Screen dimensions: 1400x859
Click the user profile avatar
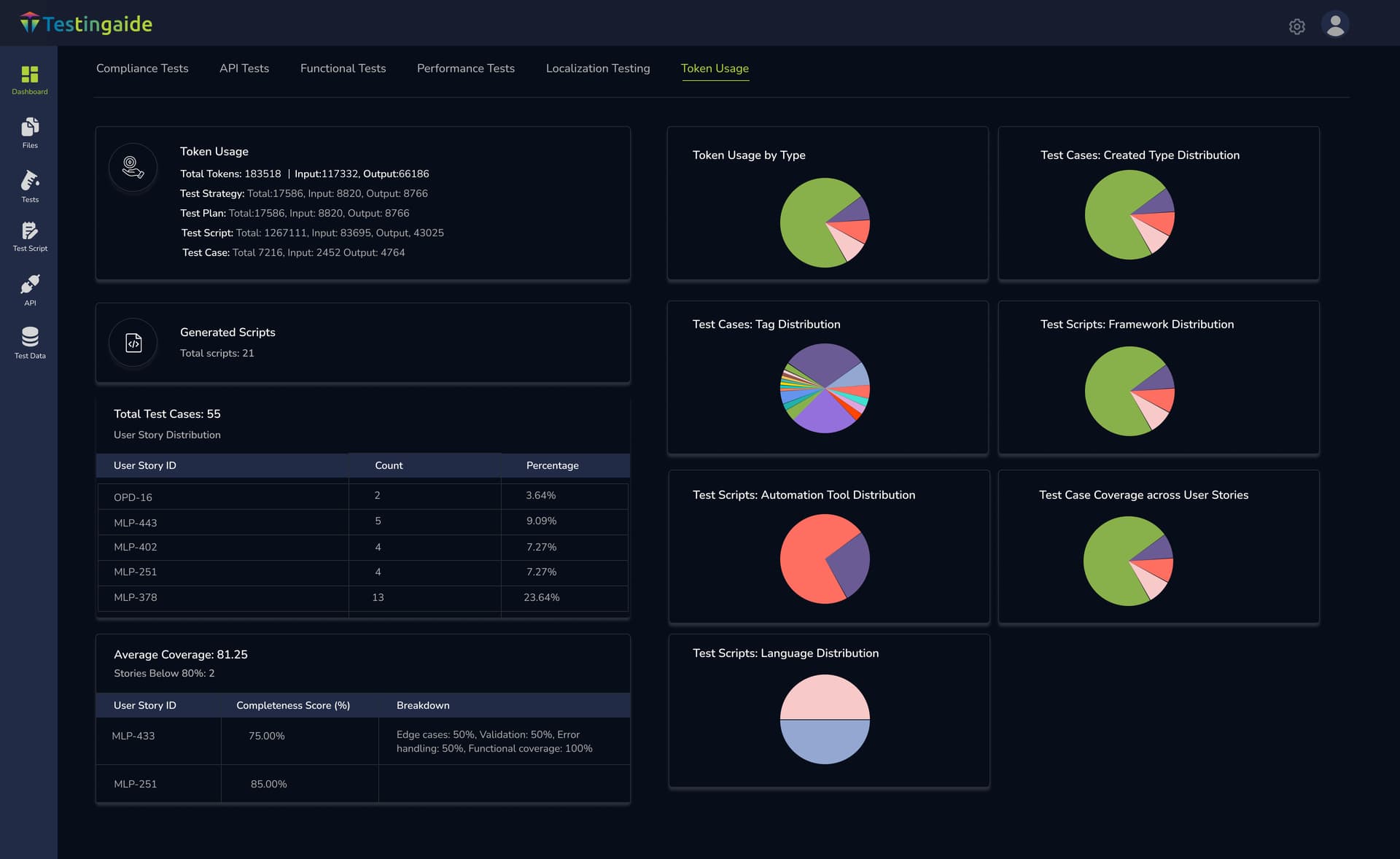pos(1337,25)
